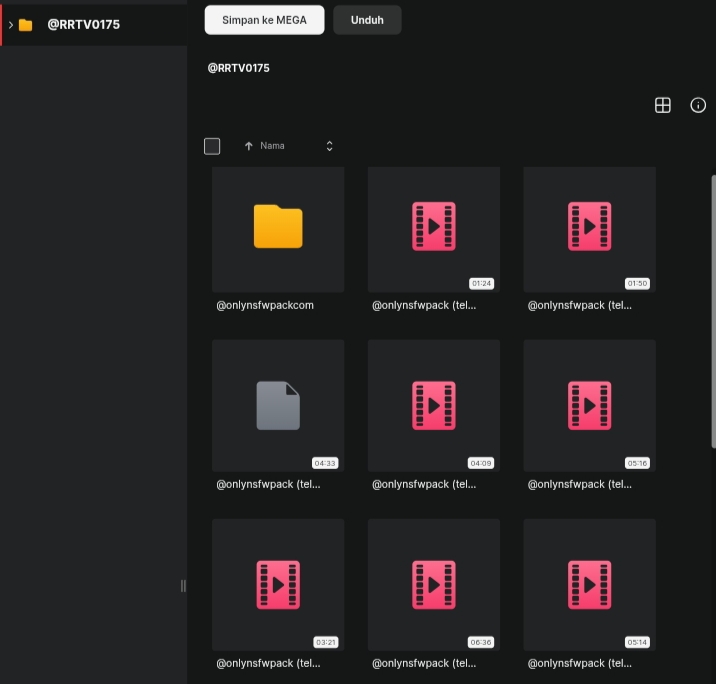
Task: Open the video with duration 05:16
Action: [590, 405]
